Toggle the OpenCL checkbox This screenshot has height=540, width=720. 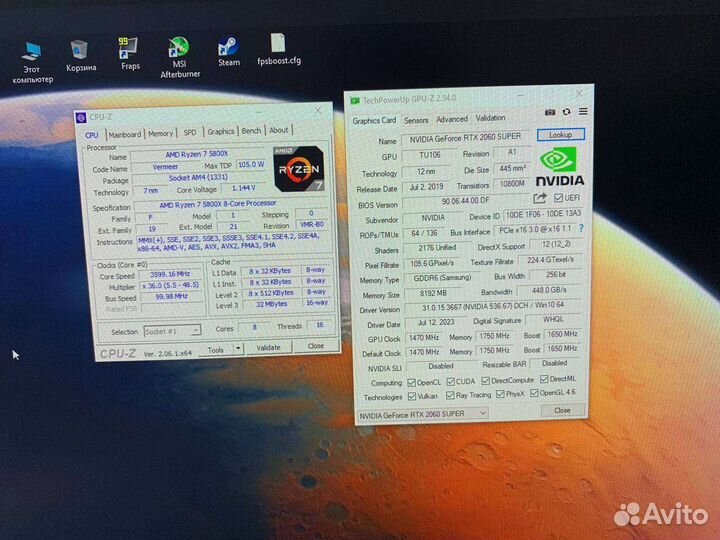410,381
